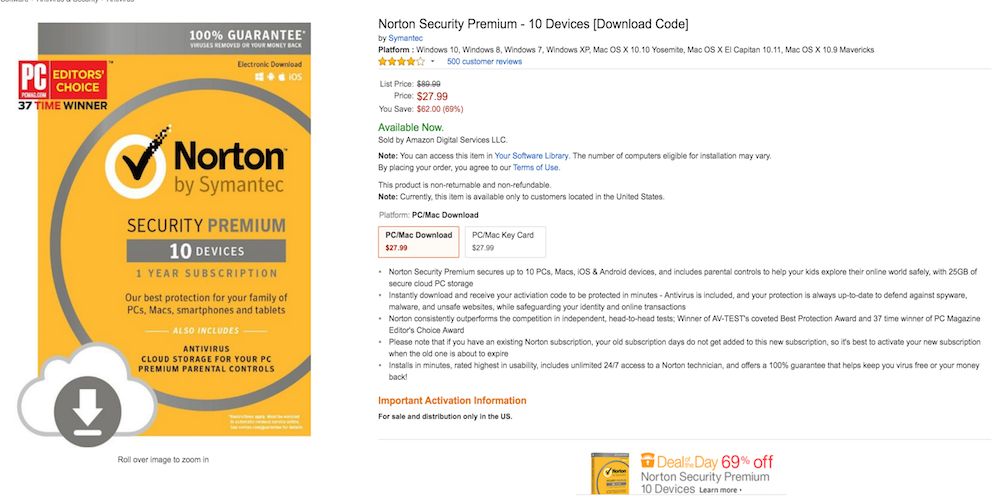1000x500 pixels.
Task: Click the Norton product box image
Action: 174,230
